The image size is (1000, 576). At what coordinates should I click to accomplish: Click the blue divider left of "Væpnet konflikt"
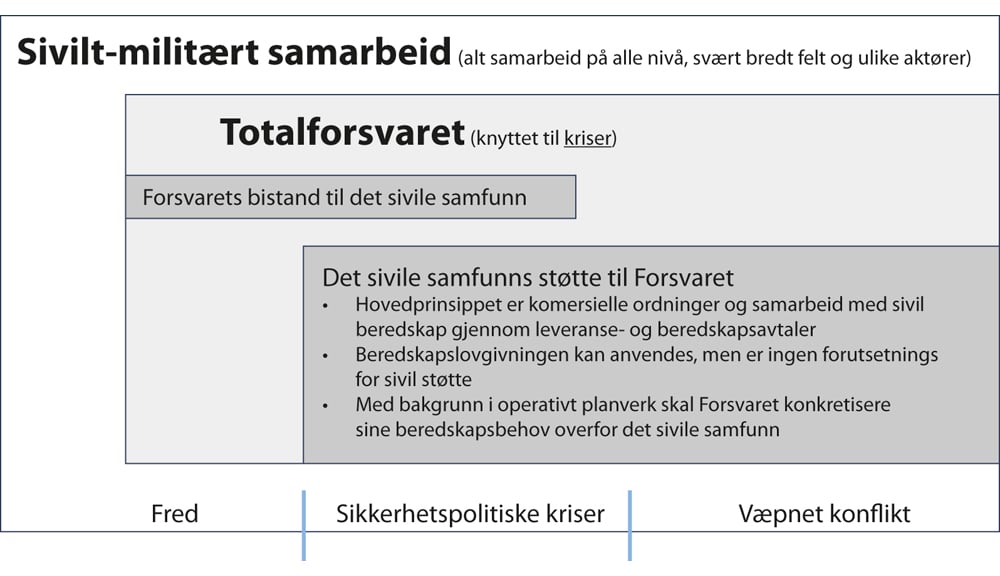tap(630, 524)
